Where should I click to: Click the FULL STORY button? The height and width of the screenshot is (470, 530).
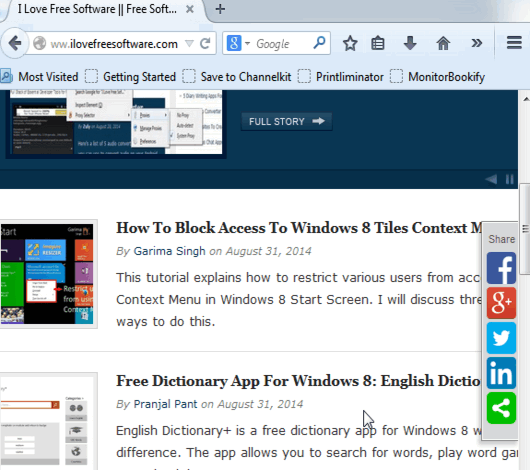coord(287,121)
